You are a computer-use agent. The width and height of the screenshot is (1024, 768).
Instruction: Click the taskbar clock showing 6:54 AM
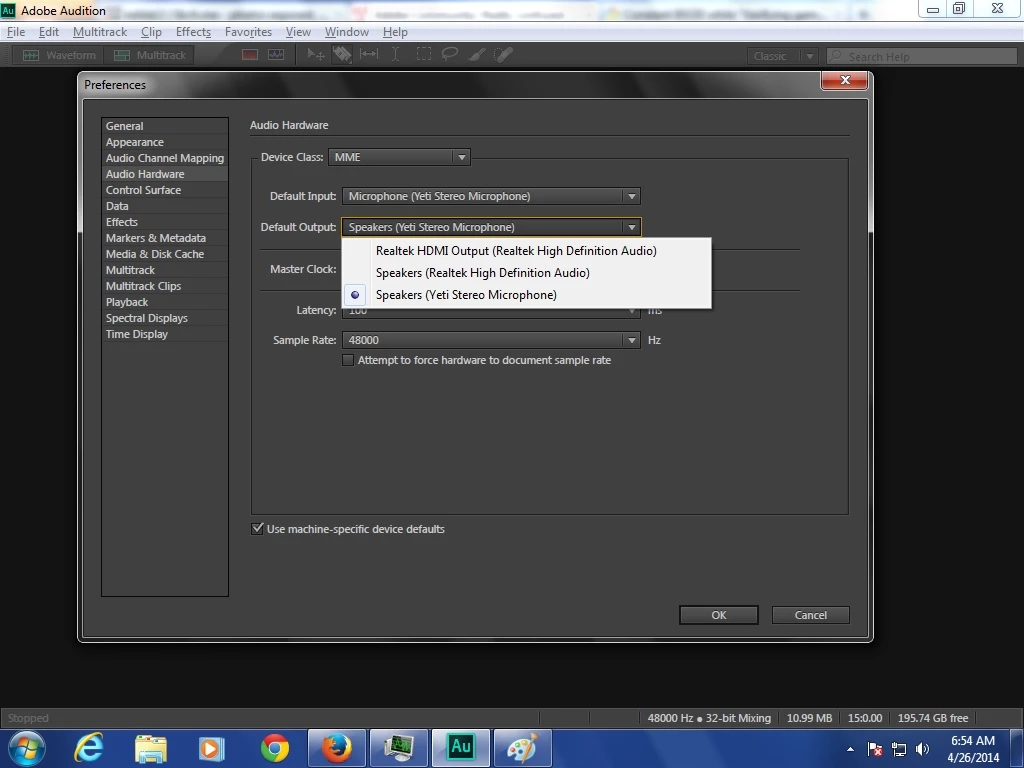[x=972, y=749]
